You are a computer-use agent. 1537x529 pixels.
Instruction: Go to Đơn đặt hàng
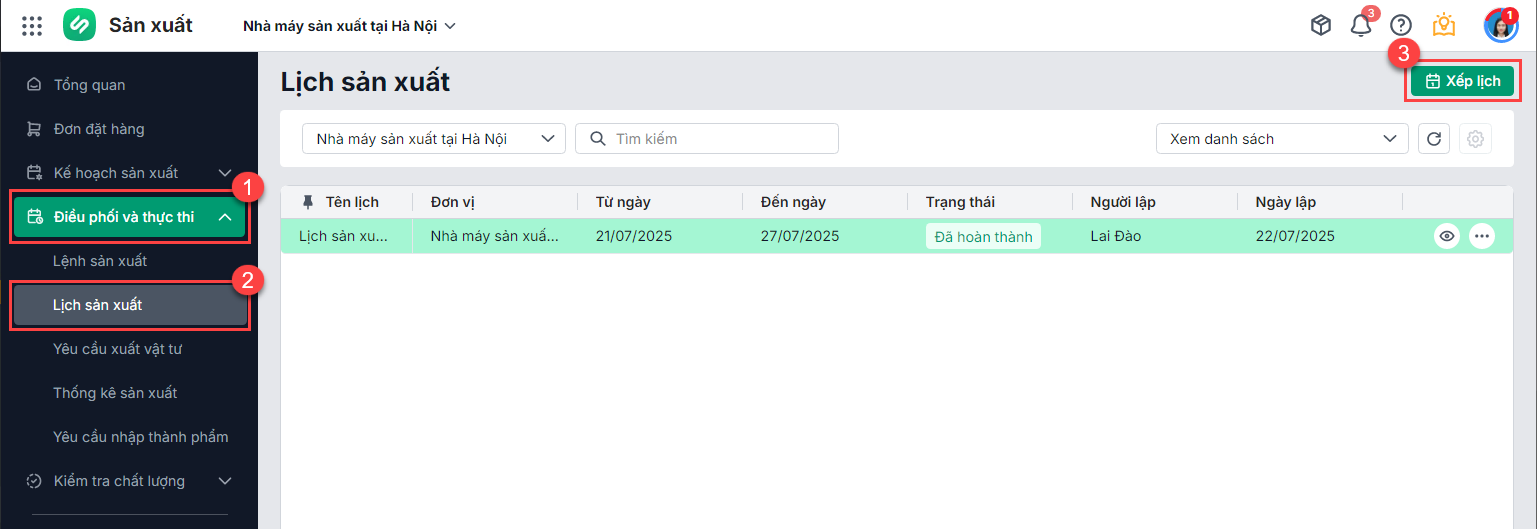pyautogui.click(x=129, y=129)
